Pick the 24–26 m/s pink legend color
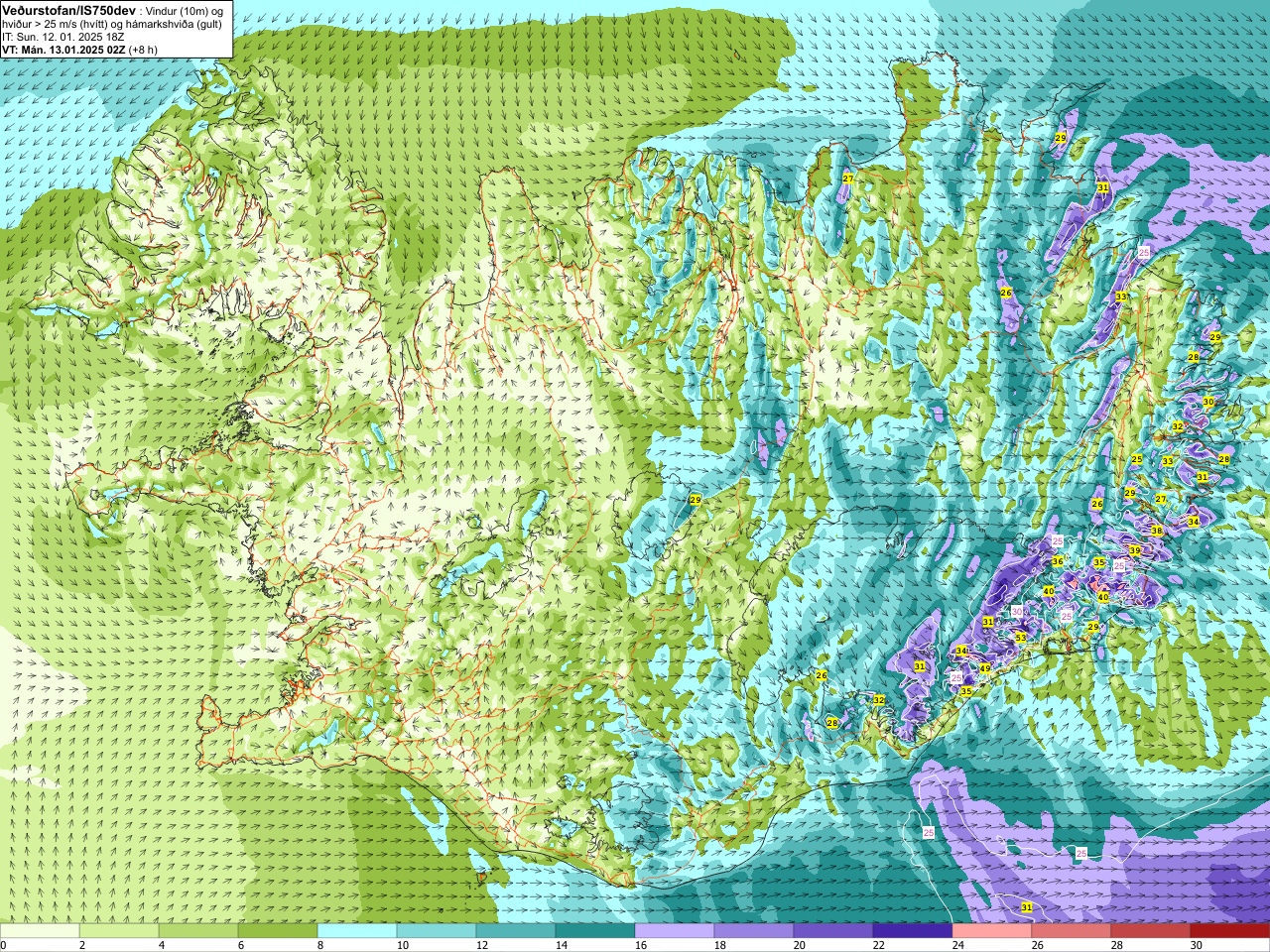Image resolution: width=1270 pixels, height=952 pixels. click(992, 931)
